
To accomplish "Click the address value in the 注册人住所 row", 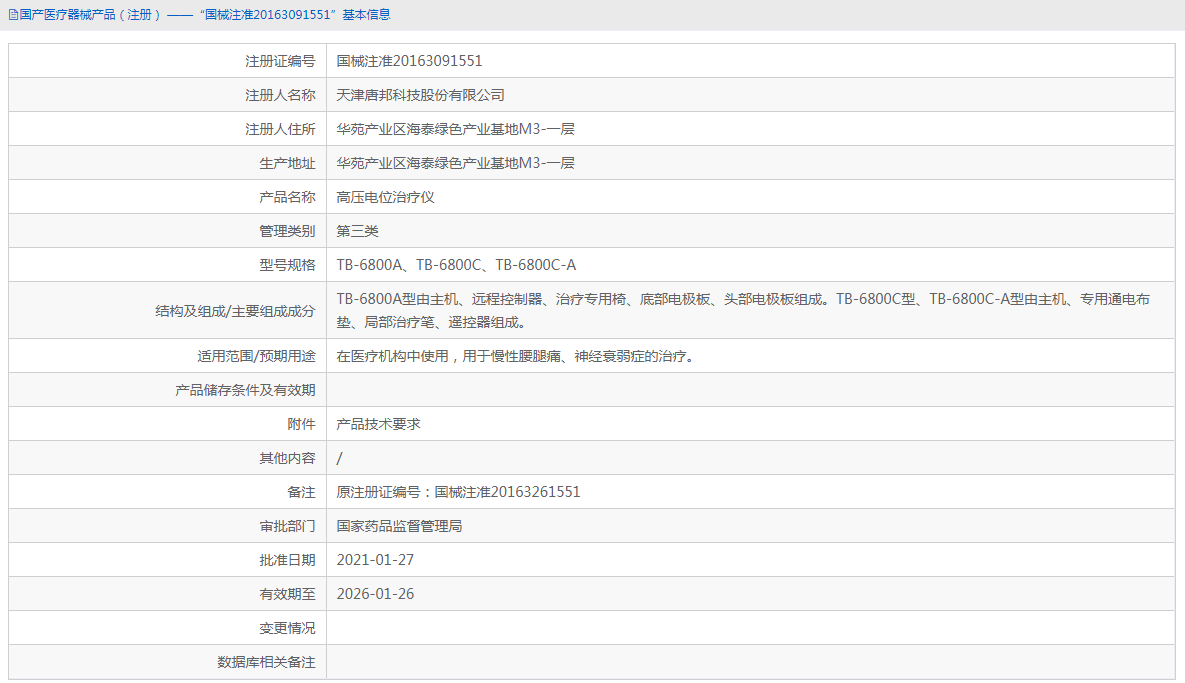I will tap(456, 129).
